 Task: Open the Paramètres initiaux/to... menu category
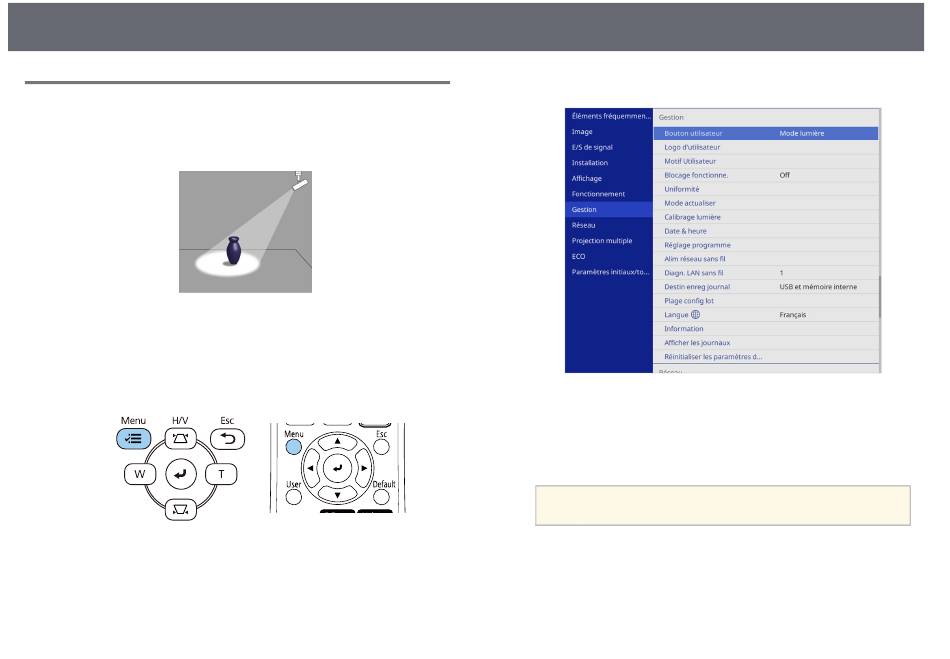point(610,272)
